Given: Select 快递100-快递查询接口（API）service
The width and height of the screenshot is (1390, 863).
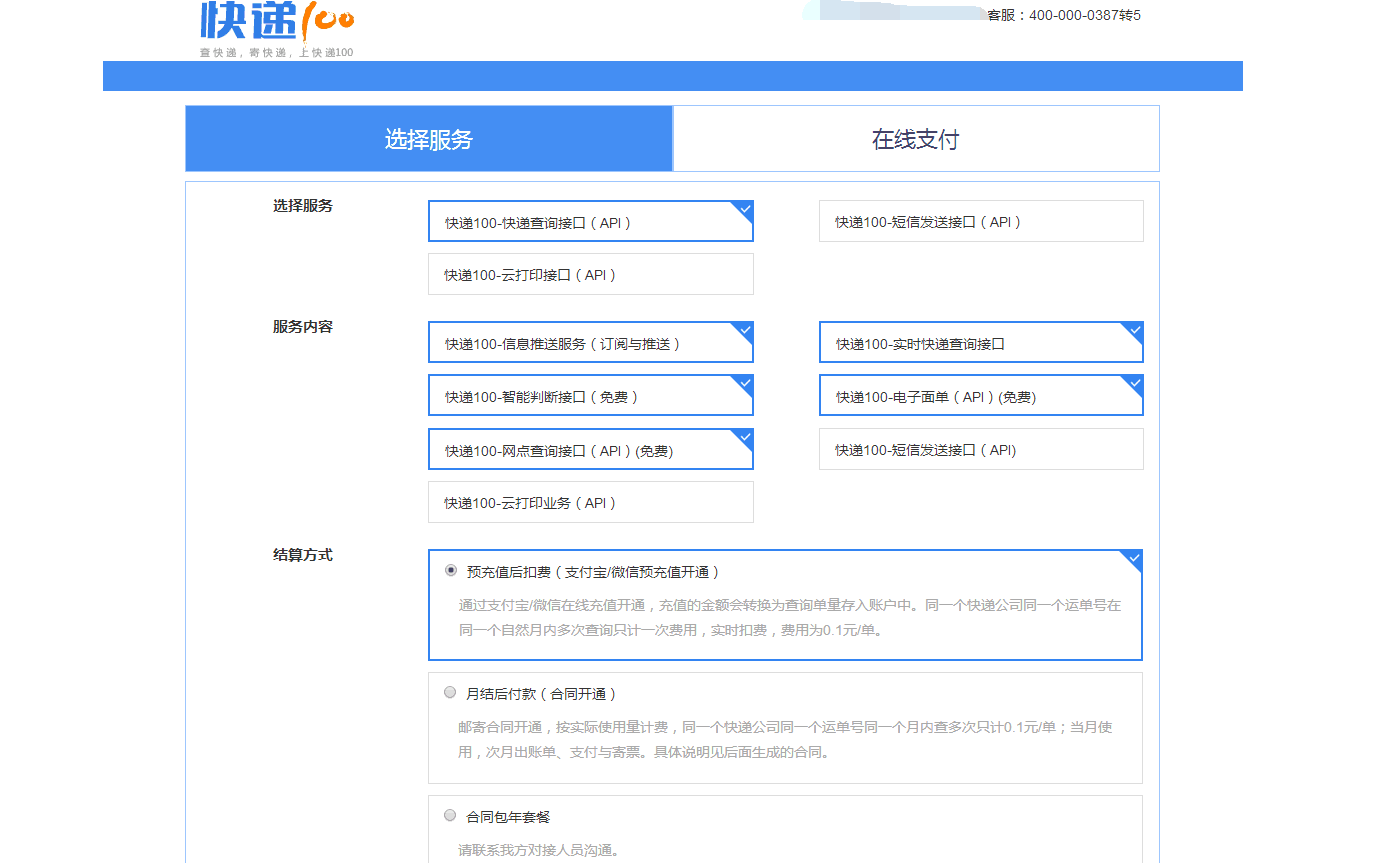Looking at the screenshot, I should [x=590, y=222].
